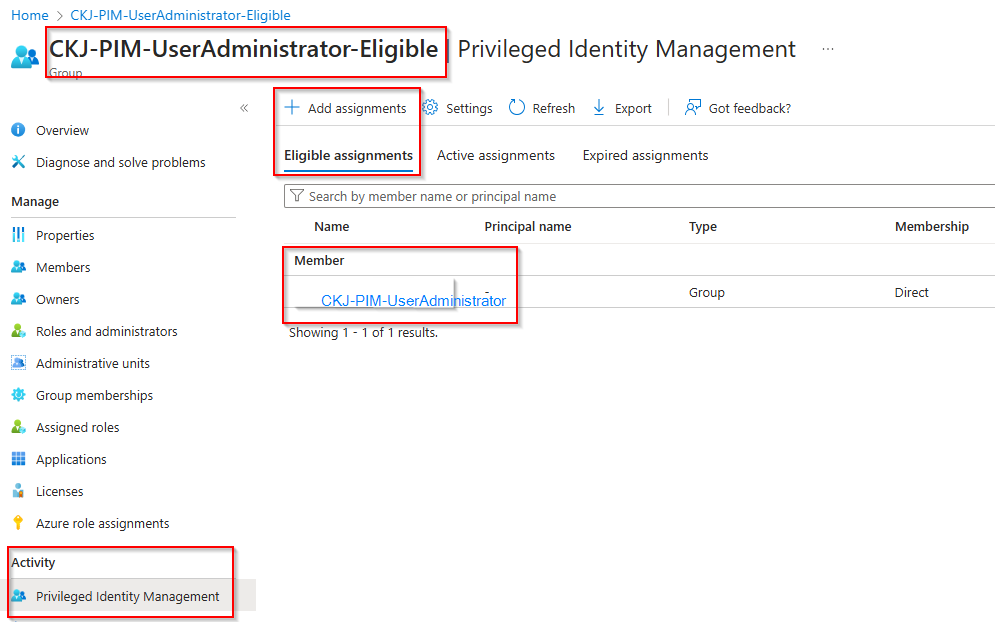The image size is (995, 622).
Task: Export the assignments list
Action: tap(622, 108)
